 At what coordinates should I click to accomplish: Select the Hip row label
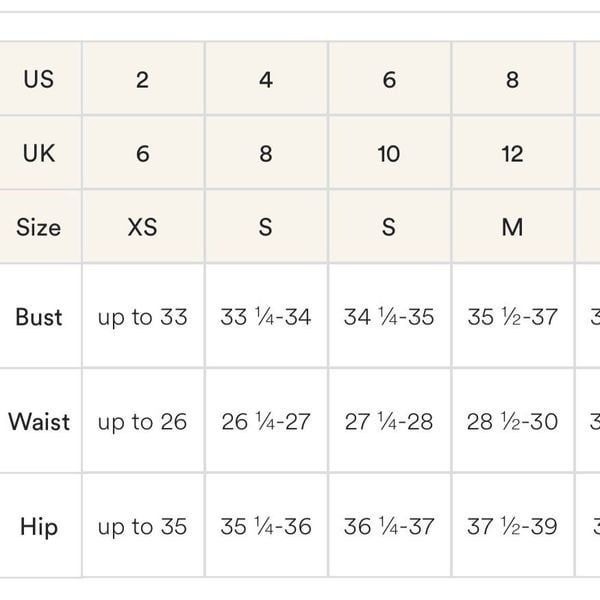tap(40, 525)
